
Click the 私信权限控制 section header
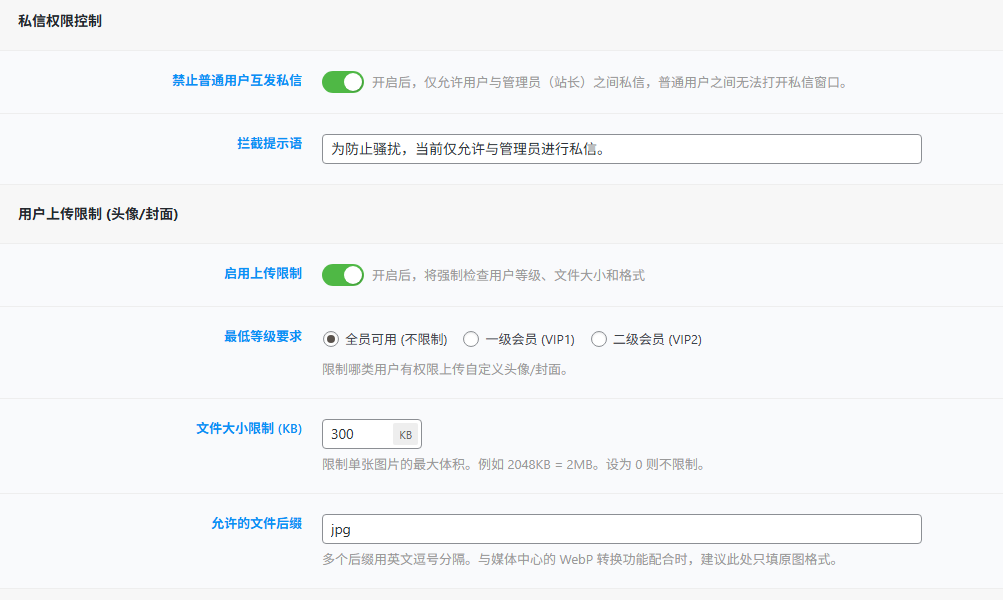coord(60,21)
